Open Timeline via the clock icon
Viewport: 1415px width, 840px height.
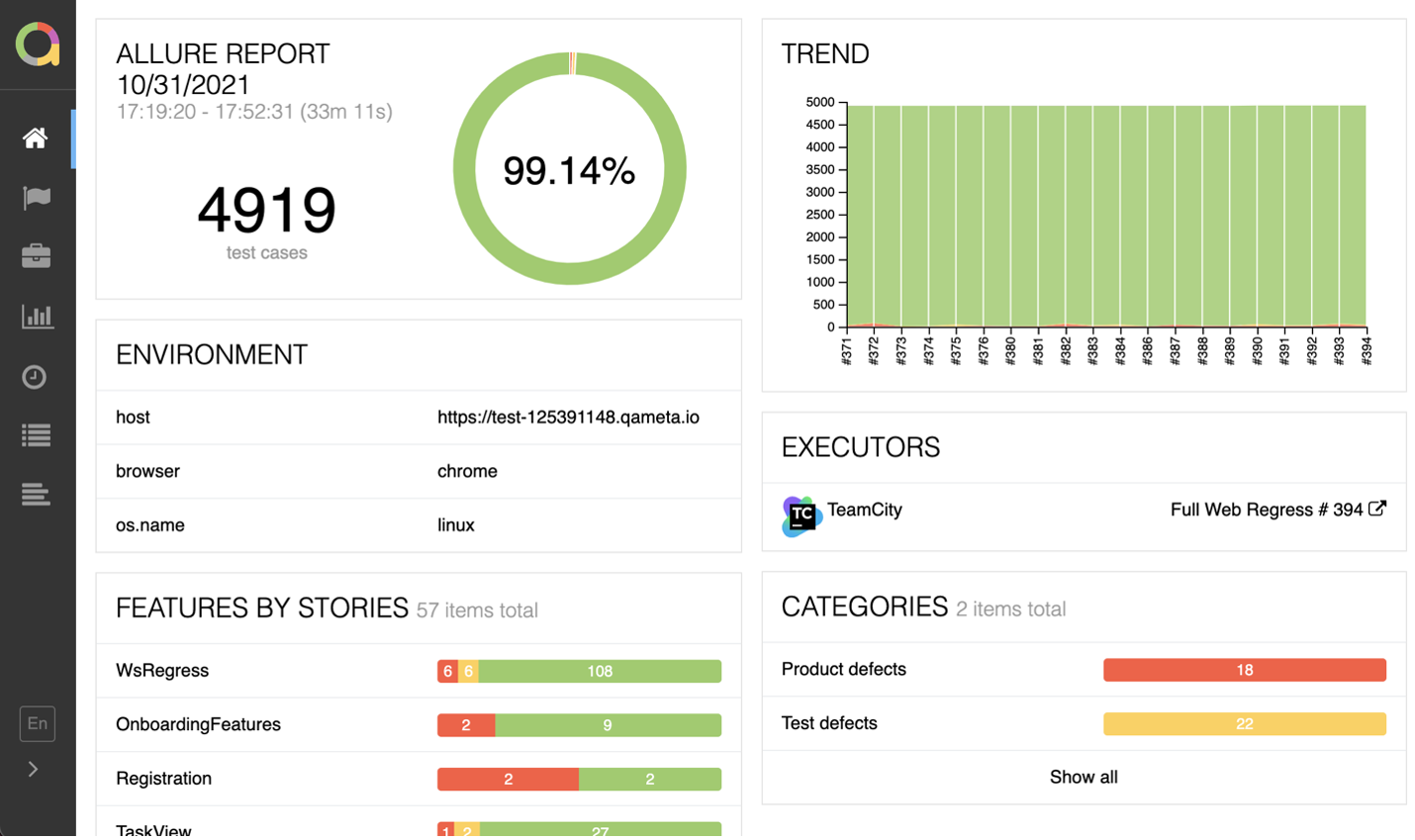[35, 377]
